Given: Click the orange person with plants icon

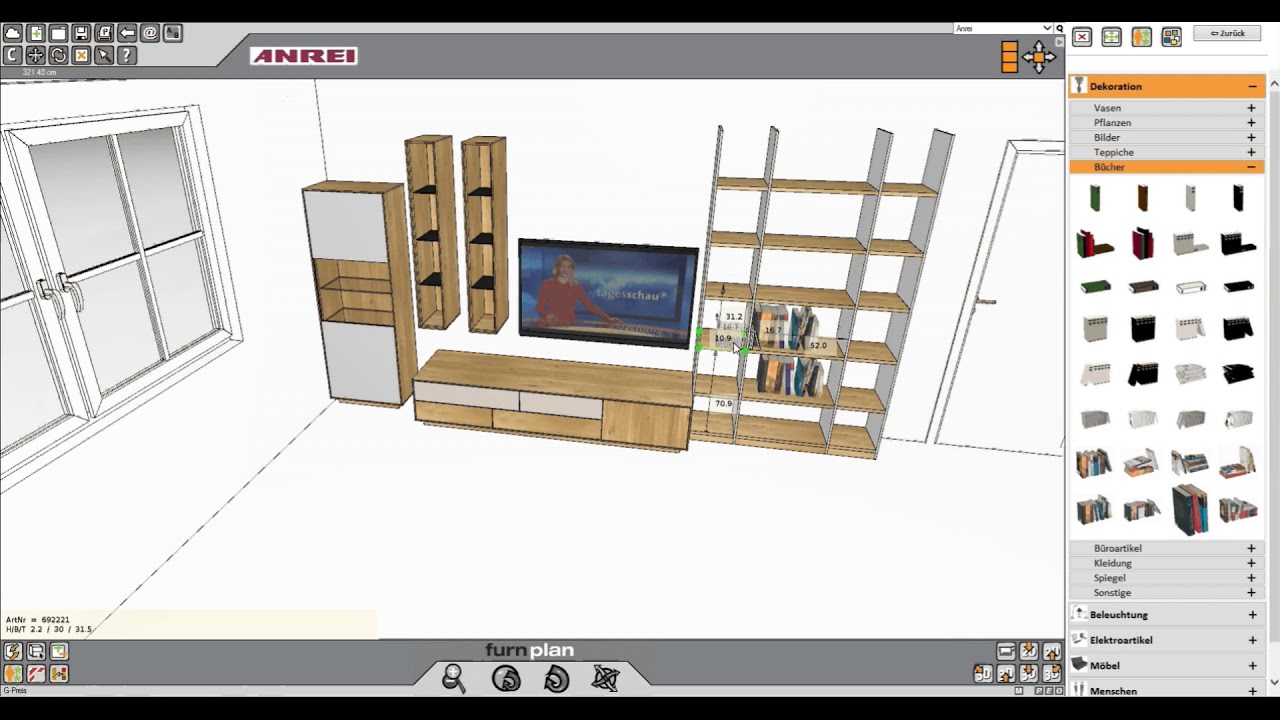Looking at the screenshot, I should [x=1141, y=37].
